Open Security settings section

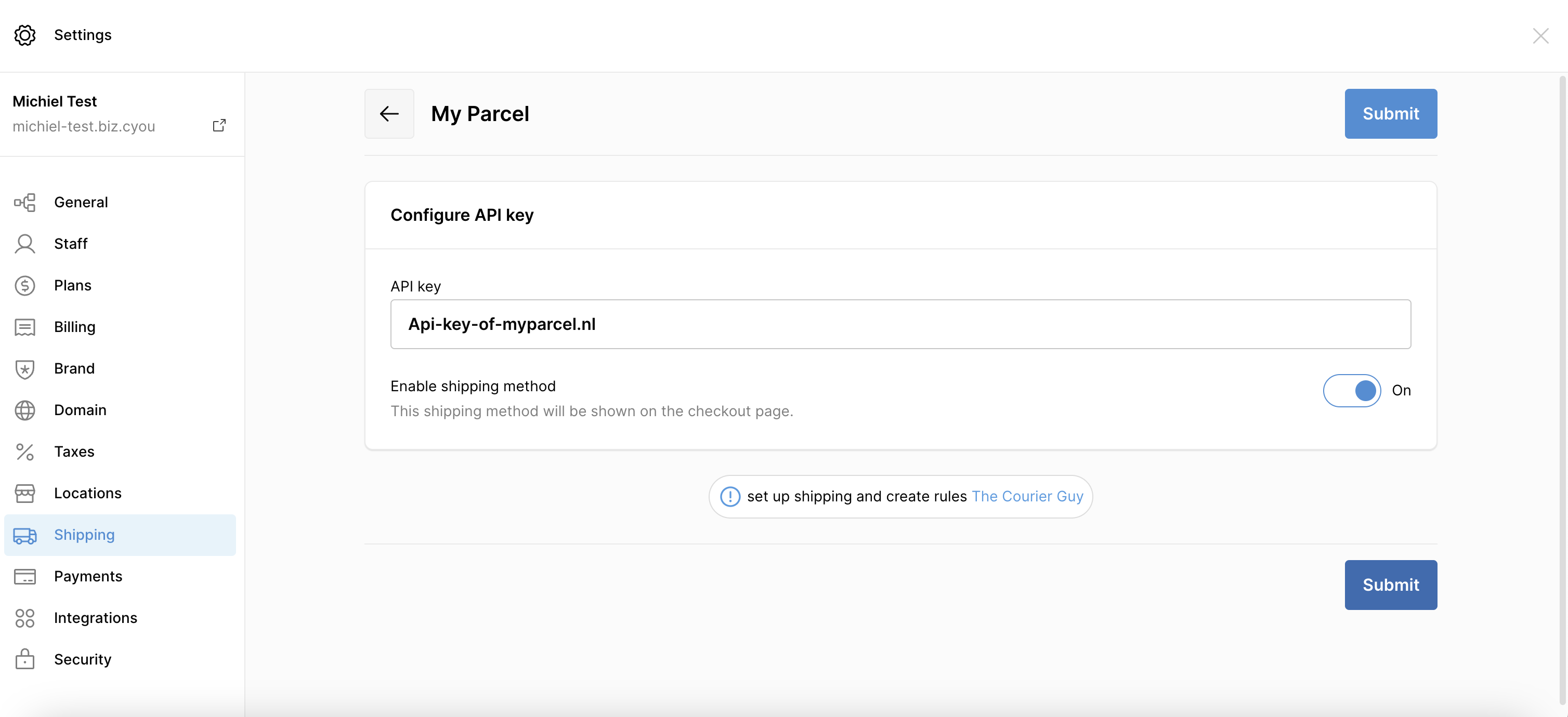tap(120, 659)
